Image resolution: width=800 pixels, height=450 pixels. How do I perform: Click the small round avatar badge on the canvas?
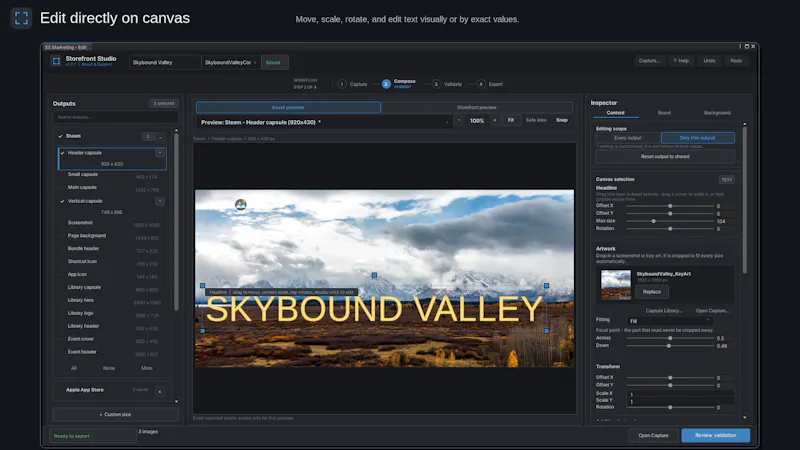[241, 205]
